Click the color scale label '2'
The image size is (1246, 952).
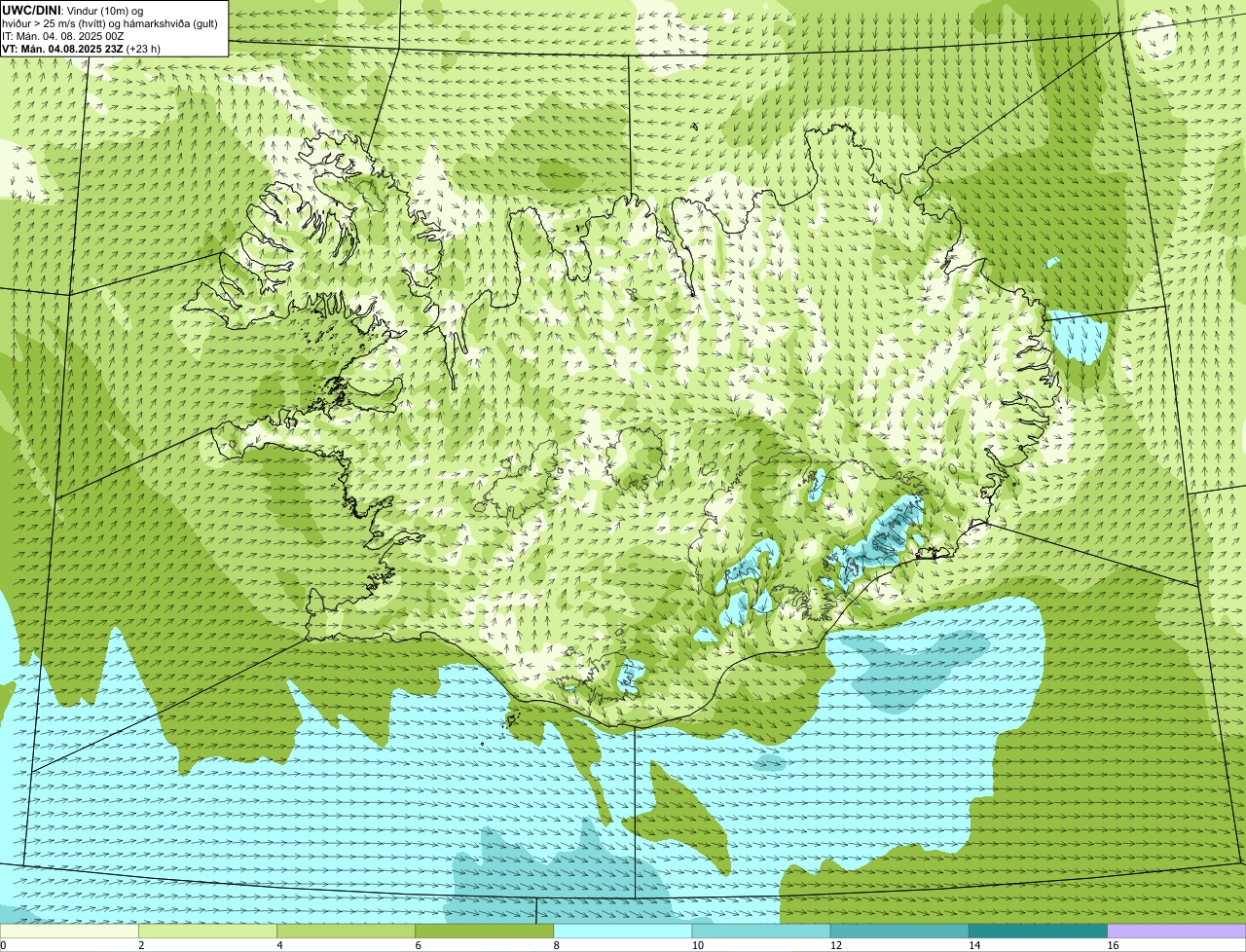pos(141,945)
